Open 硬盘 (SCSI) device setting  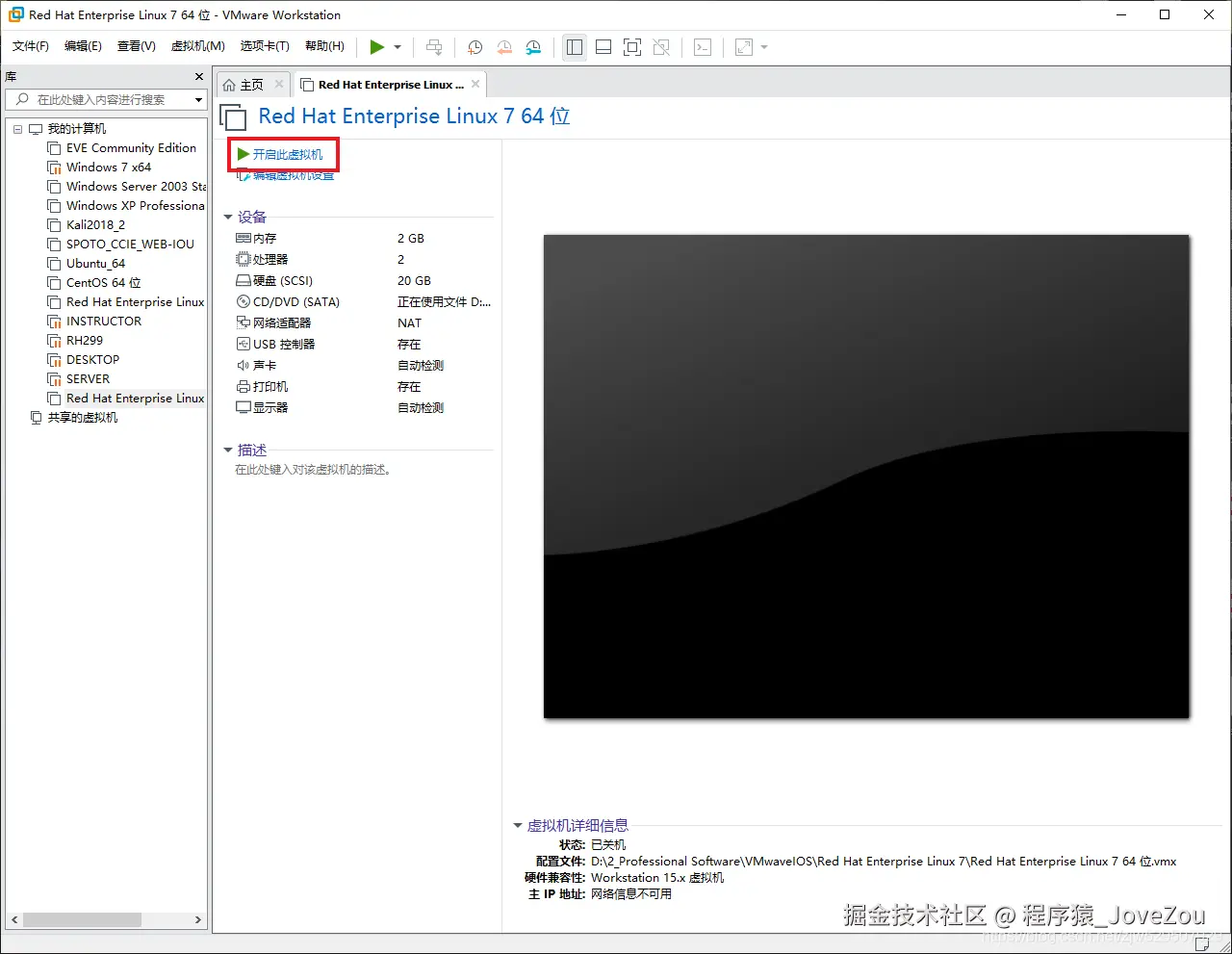[x=283, y=280]
